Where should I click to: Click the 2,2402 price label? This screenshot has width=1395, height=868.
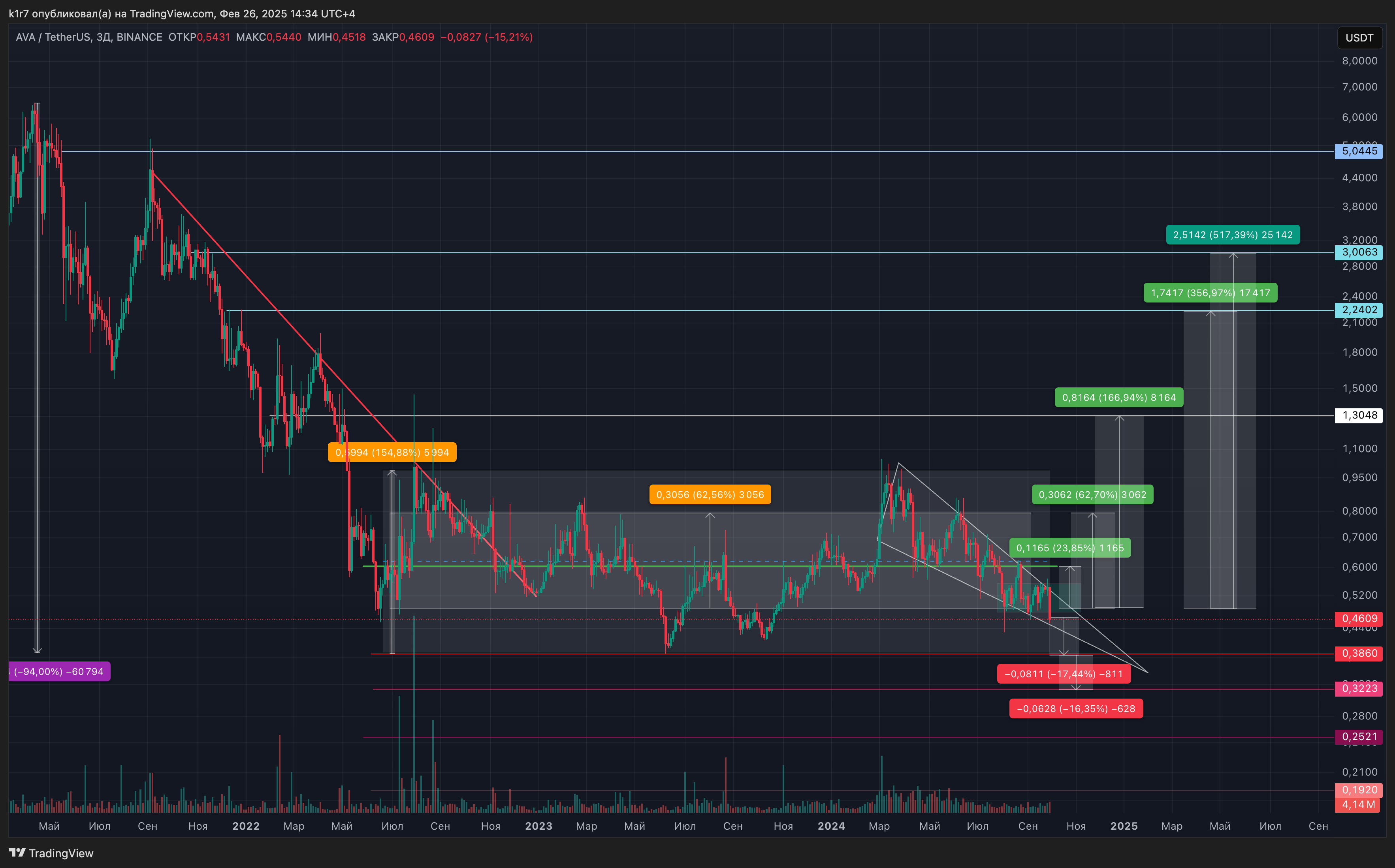[1359, 310]
